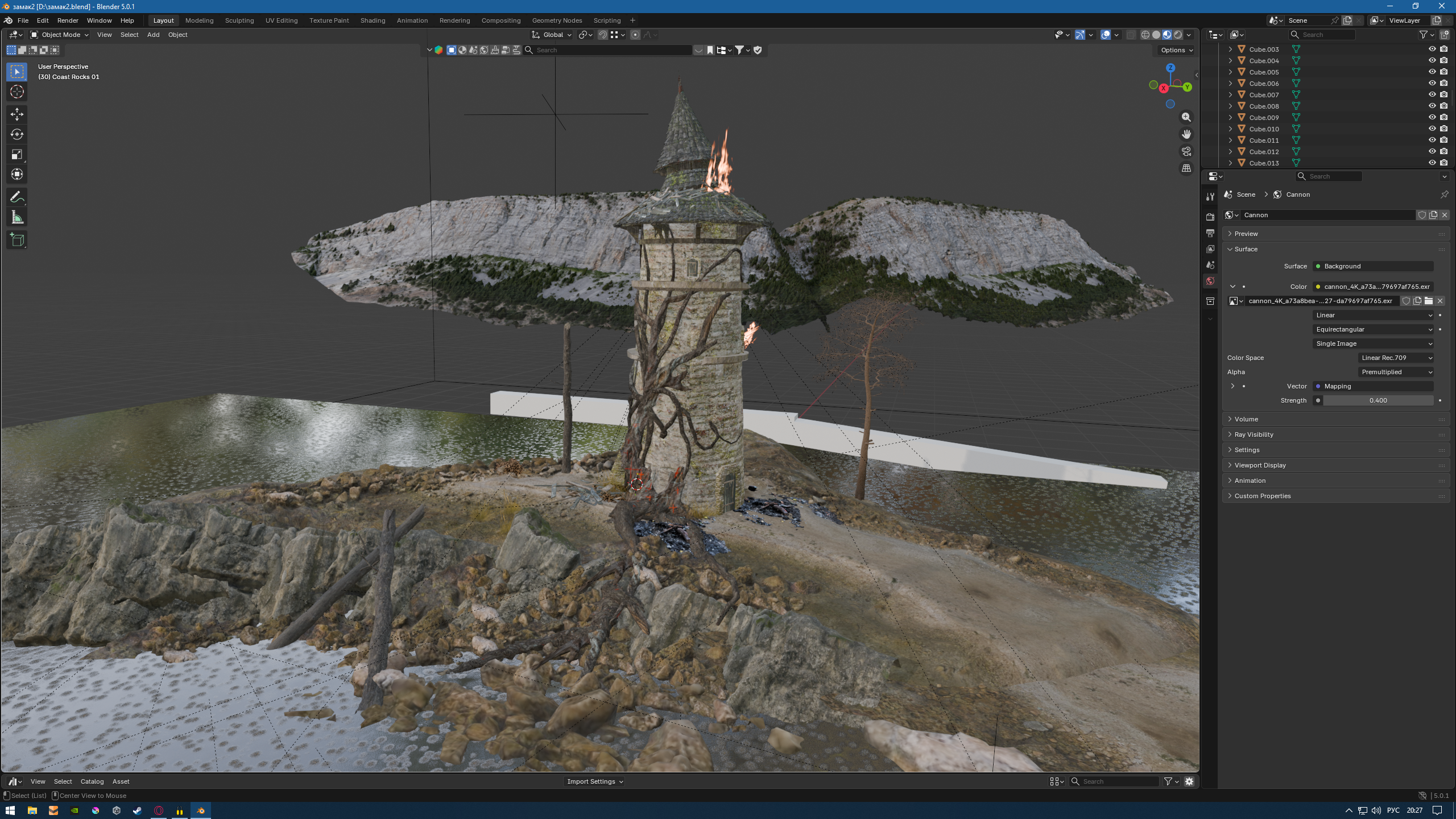Open the Scene properties tab
The height and width of the screenshot is (819, 1456).
click(x=1210, y=265)
